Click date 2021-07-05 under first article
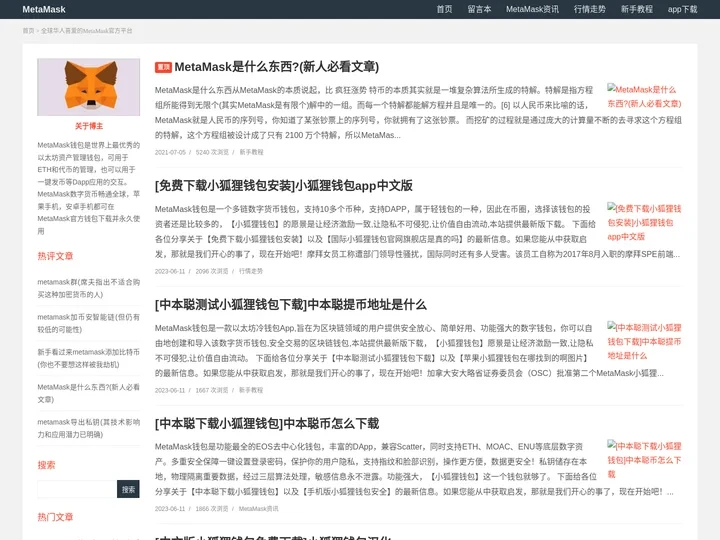This screenshot has width=720, height=540. (x=170, y=152)
